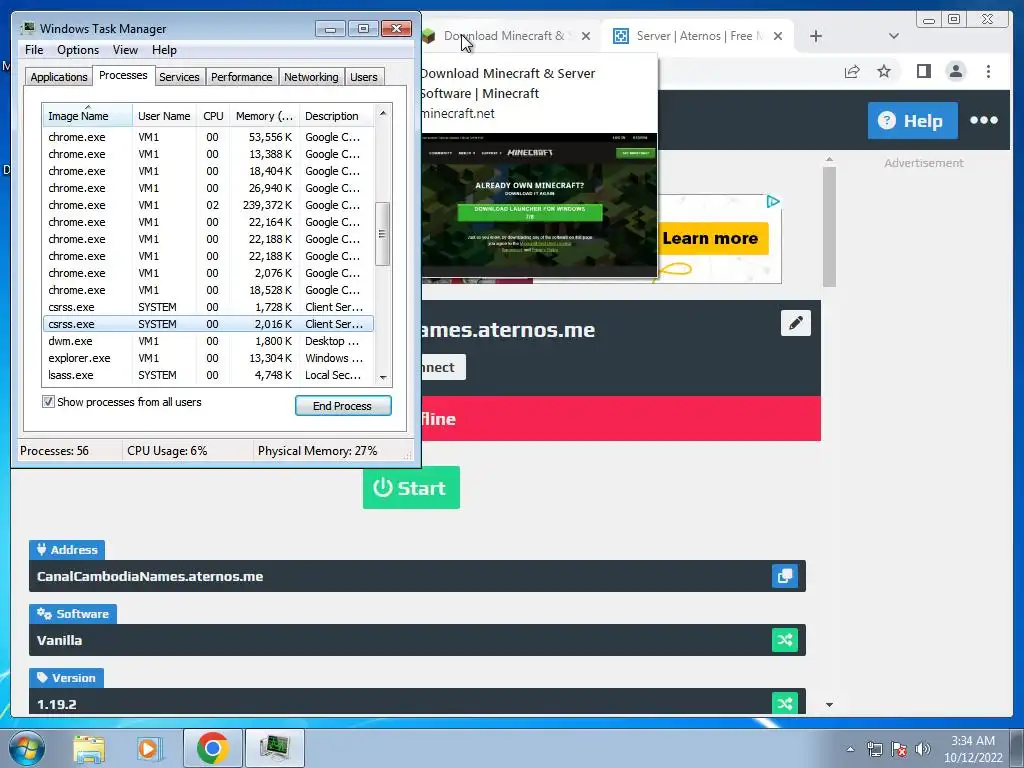Image resolution: width=1024 pixels, height=768 pixels.
Task: Open a new Chrome tab with plus icon
Action: [816, 36]
